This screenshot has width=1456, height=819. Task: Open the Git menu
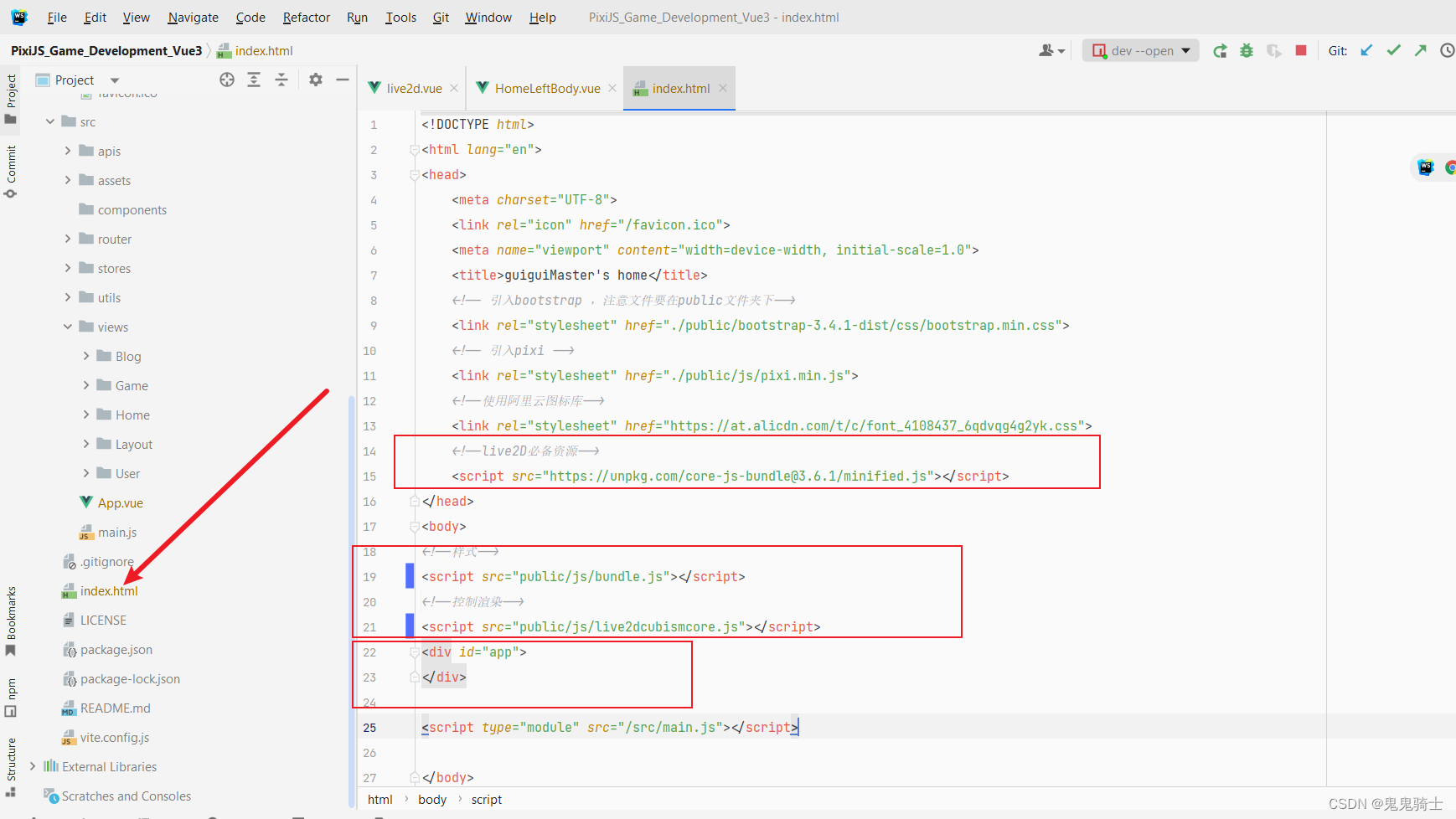tap(441, 17)
